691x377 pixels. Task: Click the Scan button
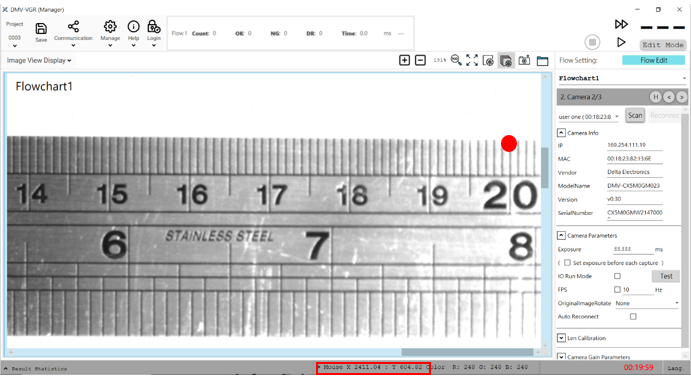pyautogui.click(x=635, y=116)
